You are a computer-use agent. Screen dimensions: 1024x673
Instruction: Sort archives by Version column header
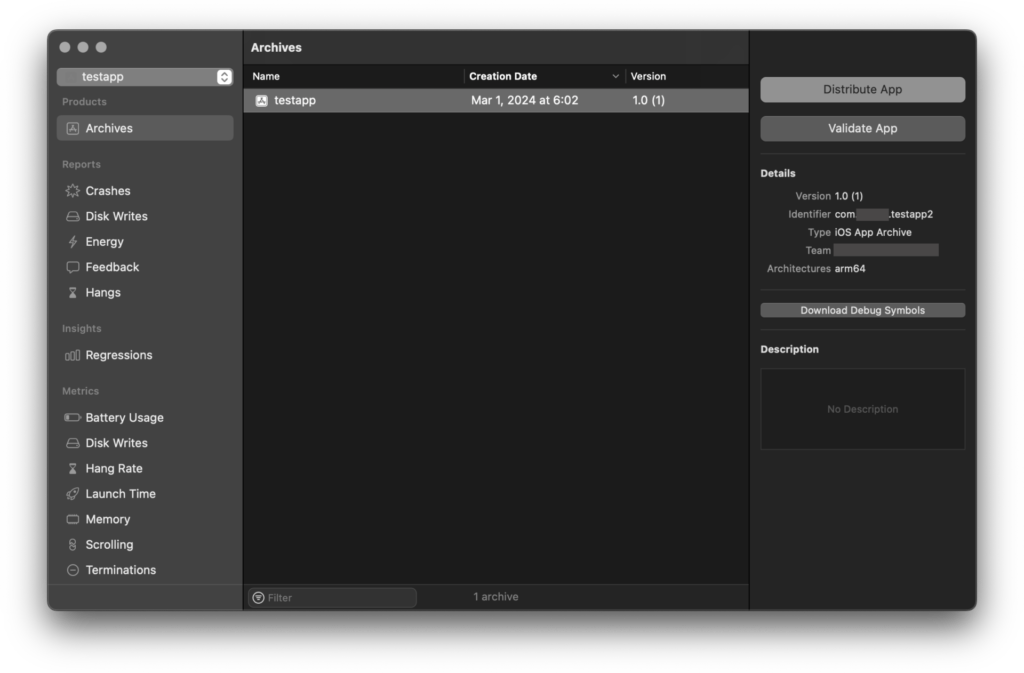coord(686,76)
